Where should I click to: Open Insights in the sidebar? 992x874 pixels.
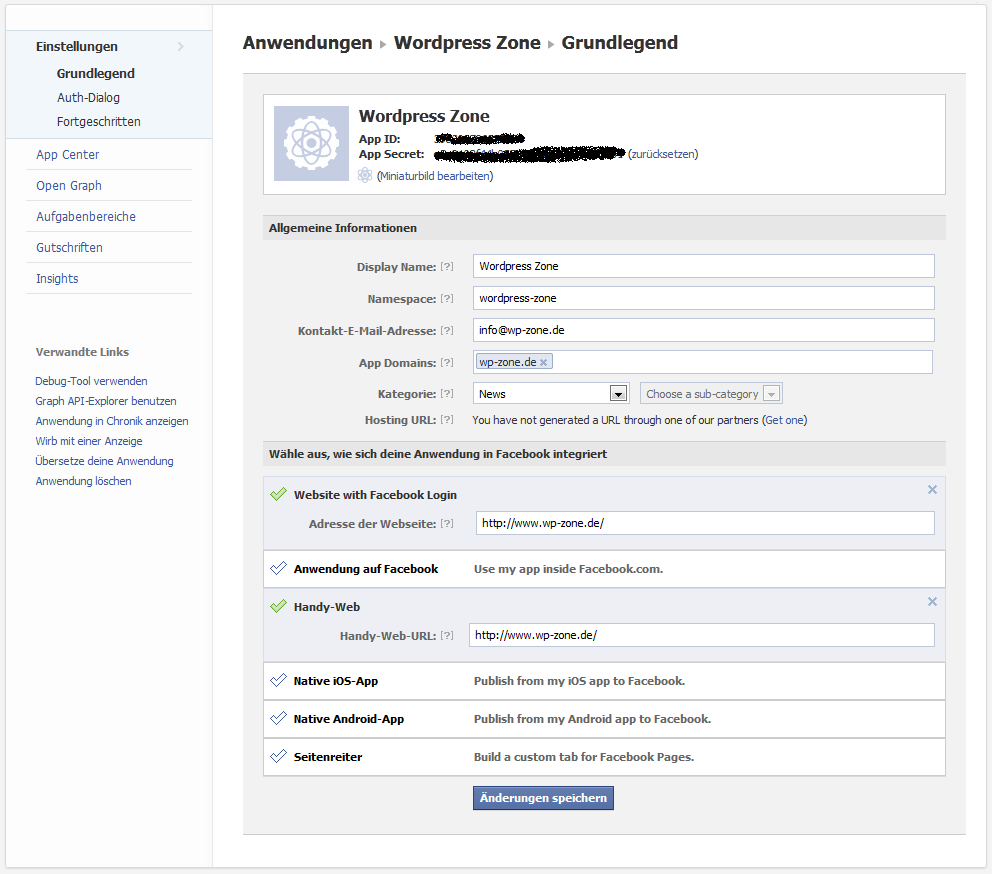[x=57, y=278]
